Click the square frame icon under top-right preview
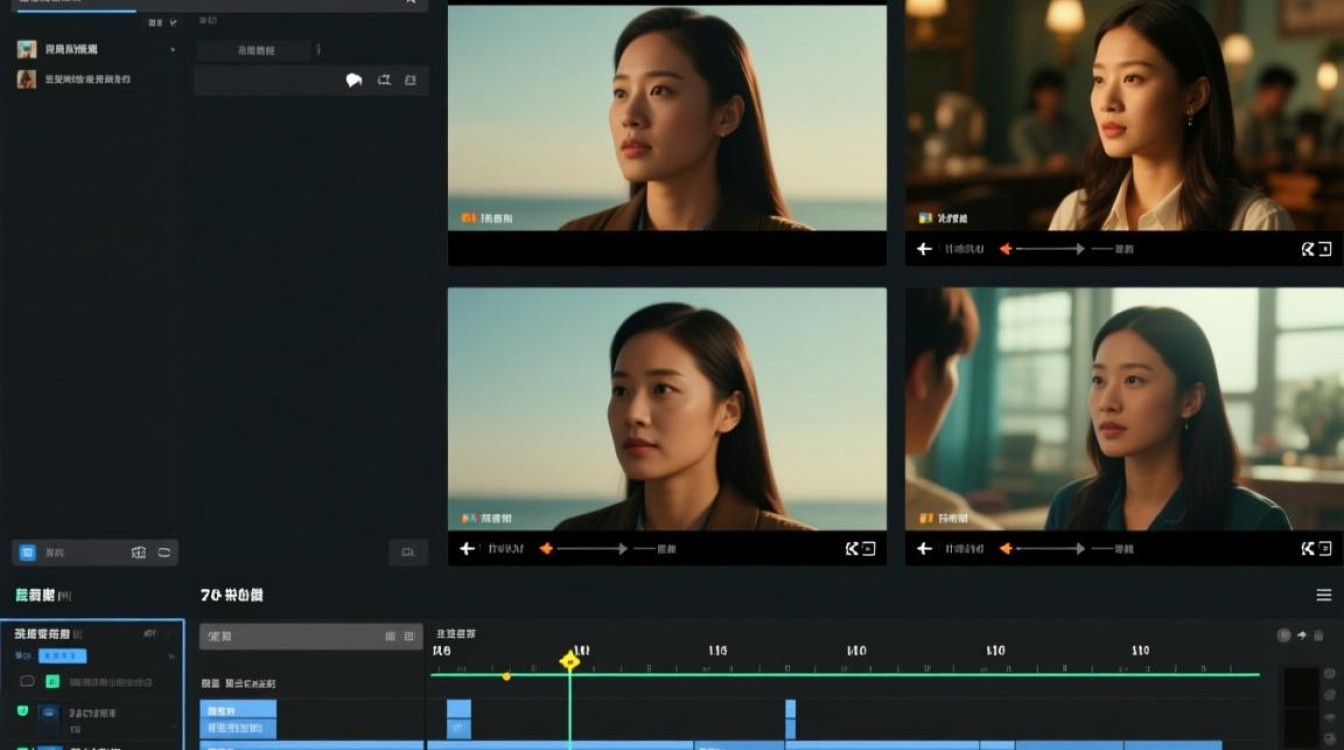The image size is (1344, 750). [x=1325, y=249]
